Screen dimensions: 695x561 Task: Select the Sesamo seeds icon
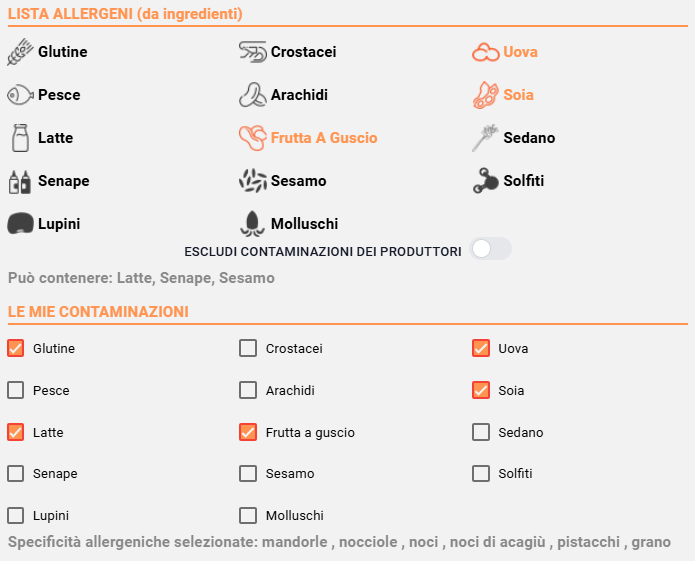[x=253, y=181]
